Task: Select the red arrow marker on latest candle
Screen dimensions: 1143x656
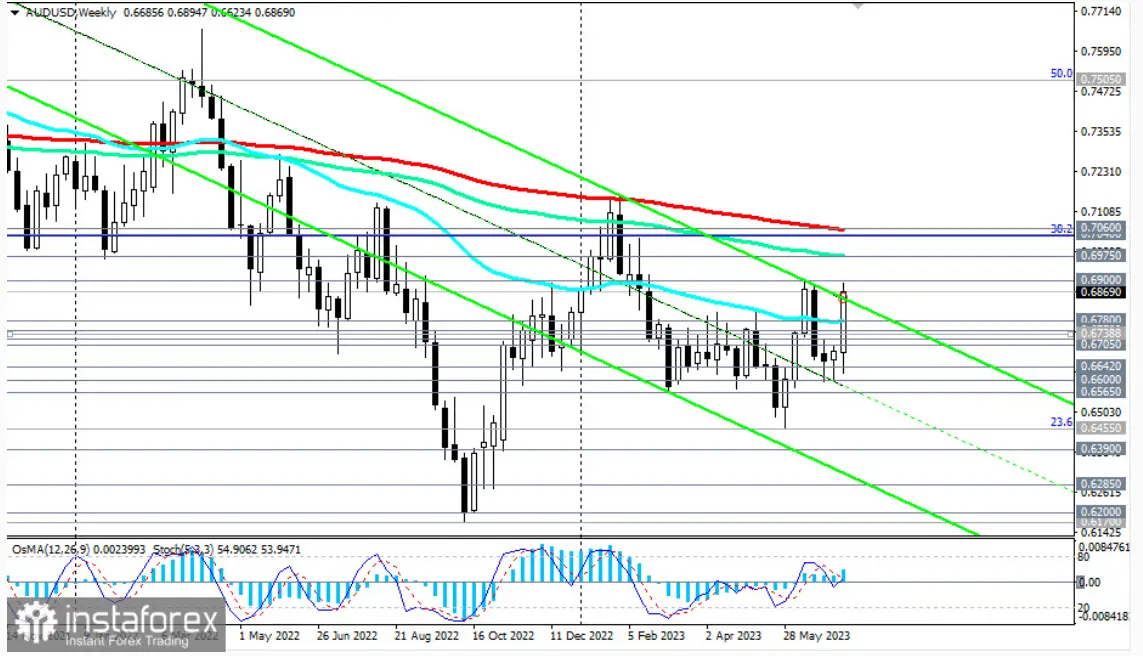Action: click(x=843, y=297)
